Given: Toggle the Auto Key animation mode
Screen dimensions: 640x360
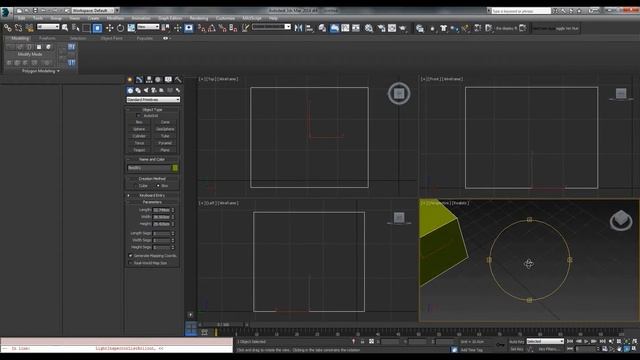Looking at the screenshot, I should point(516,342).
